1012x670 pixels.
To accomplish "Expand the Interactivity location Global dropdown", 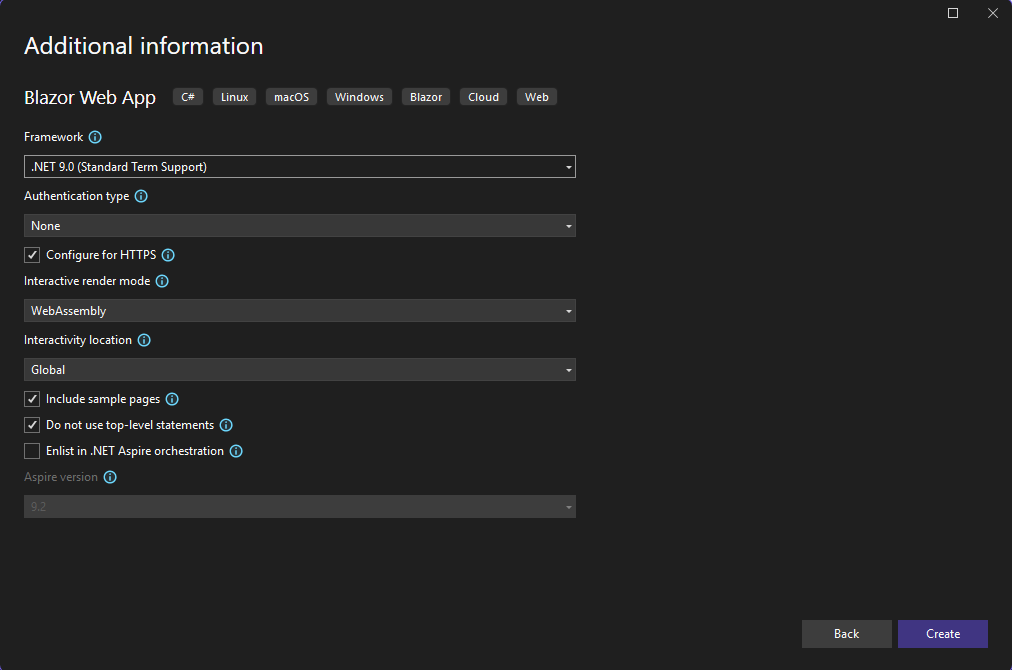I will pos(299,370).
